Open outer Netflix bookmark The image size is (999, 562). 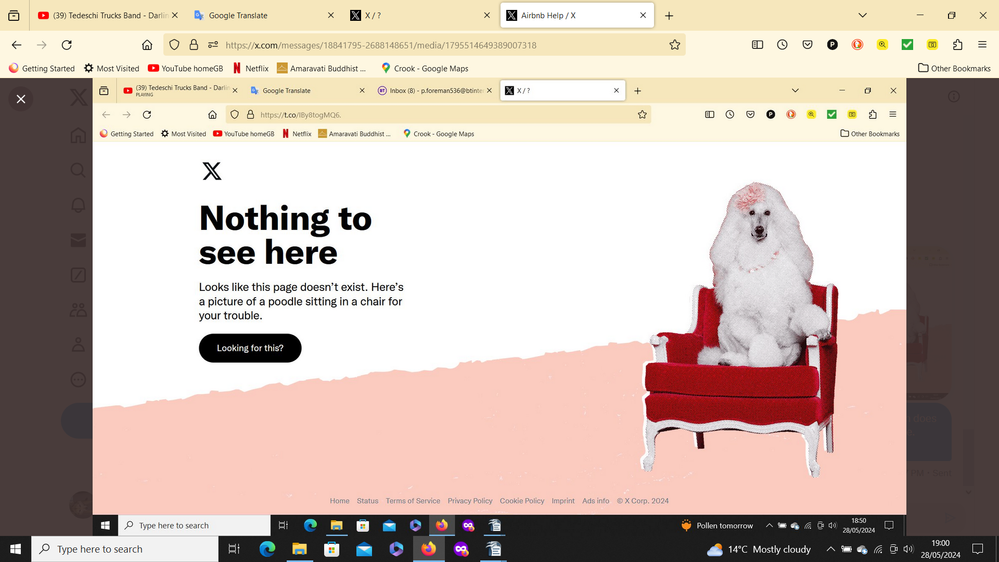250,68
